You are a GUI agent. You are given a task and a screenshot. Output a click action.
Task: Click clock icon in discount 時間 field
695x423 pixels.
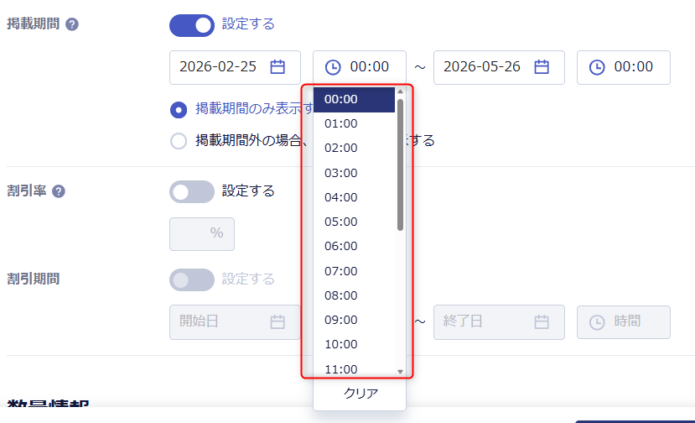(597, 322)
